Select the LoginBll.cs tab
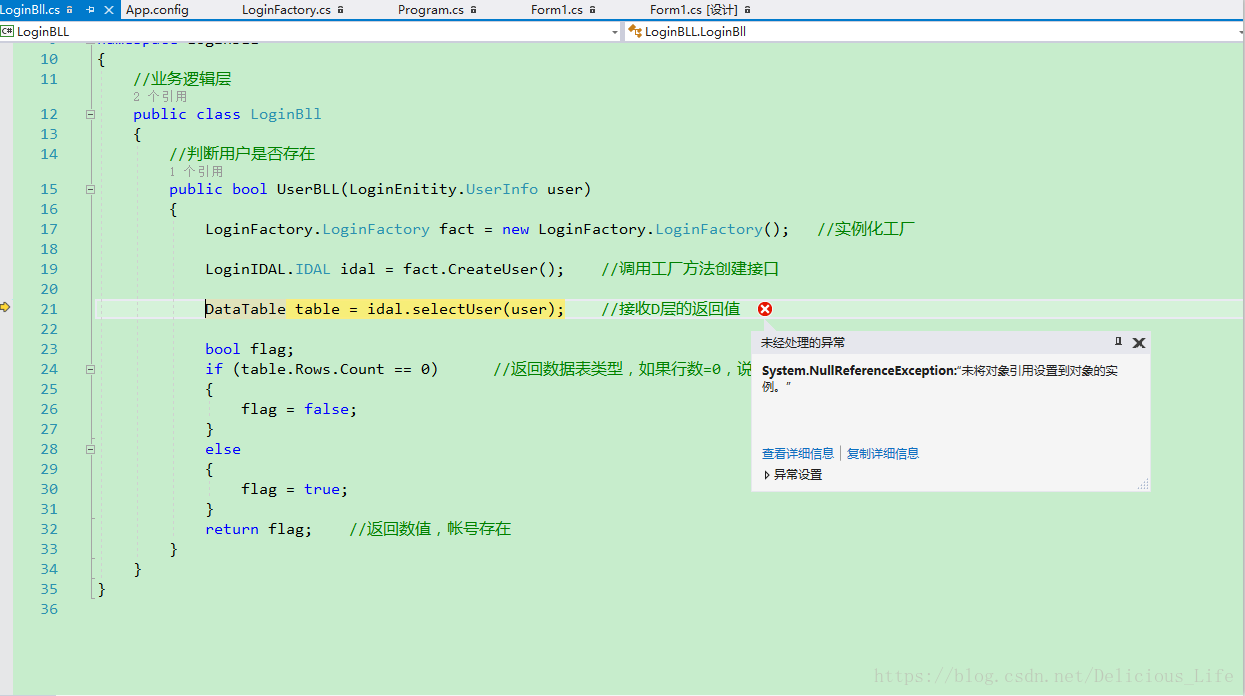The height and width of the screenshot is (696, 1245). coord(31,10)
